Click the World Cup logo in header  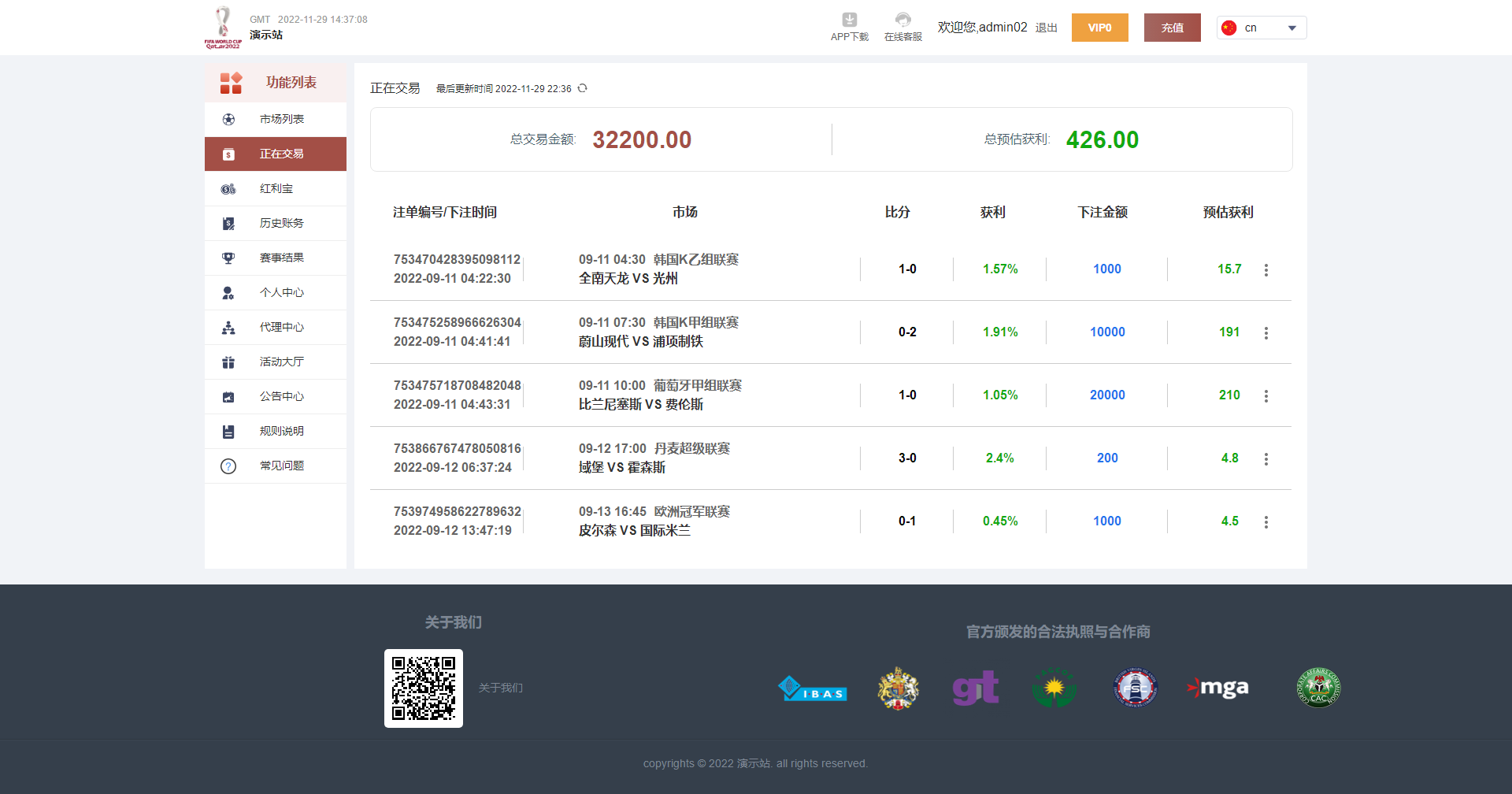pyautogui.click(x=223, y=28)
